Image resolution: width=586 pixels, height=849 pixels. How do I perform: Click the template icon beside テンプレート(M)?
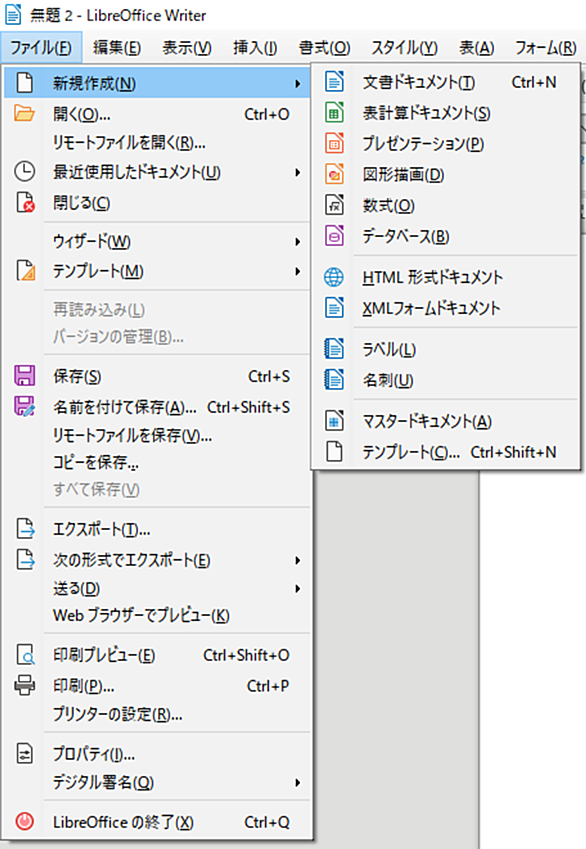click(x=25, y=271)
